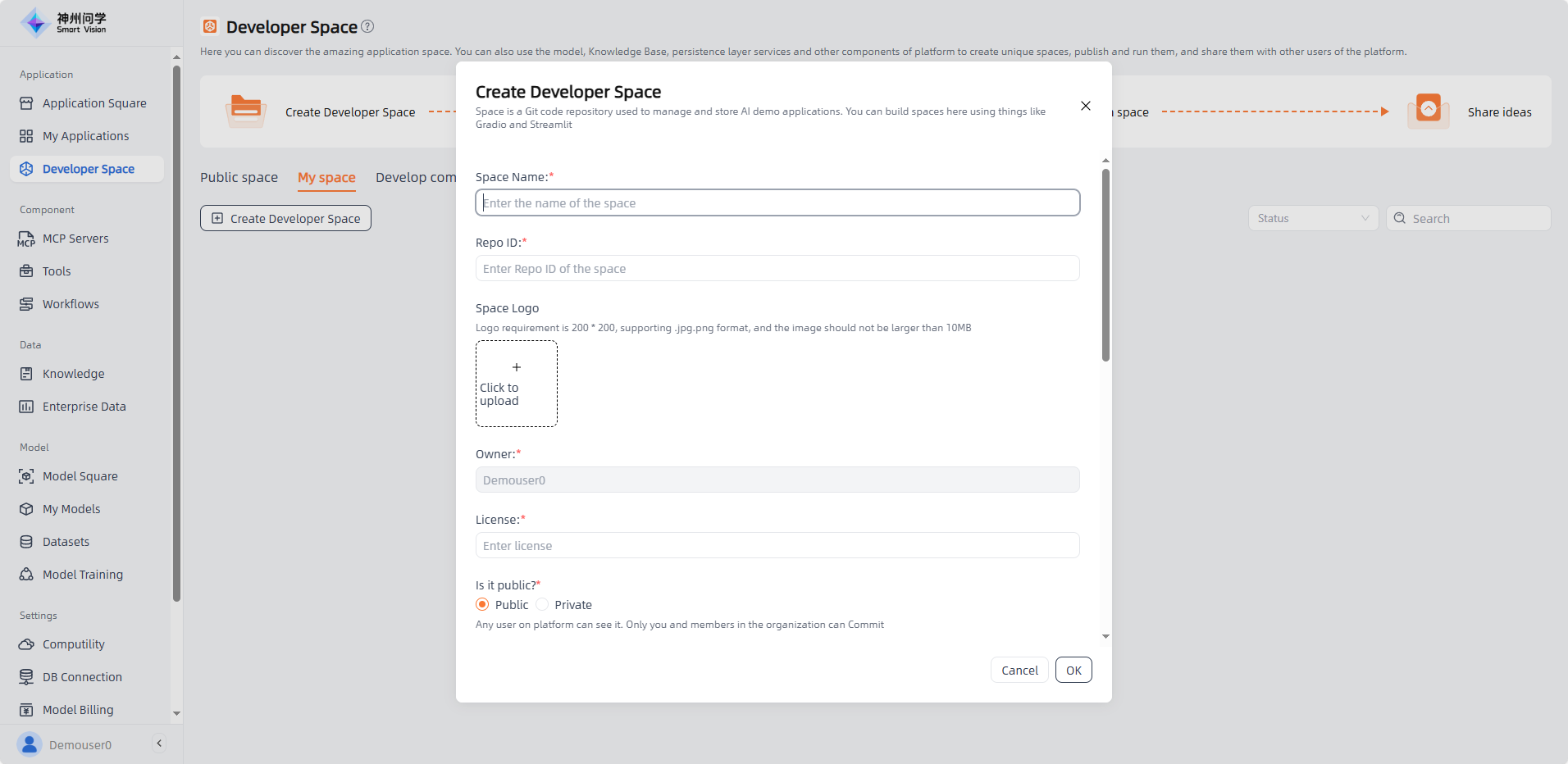The height and width of the screenshot is (764, 1568).
Task: Open the Status dropdown filter
Action: [1312, 218]
